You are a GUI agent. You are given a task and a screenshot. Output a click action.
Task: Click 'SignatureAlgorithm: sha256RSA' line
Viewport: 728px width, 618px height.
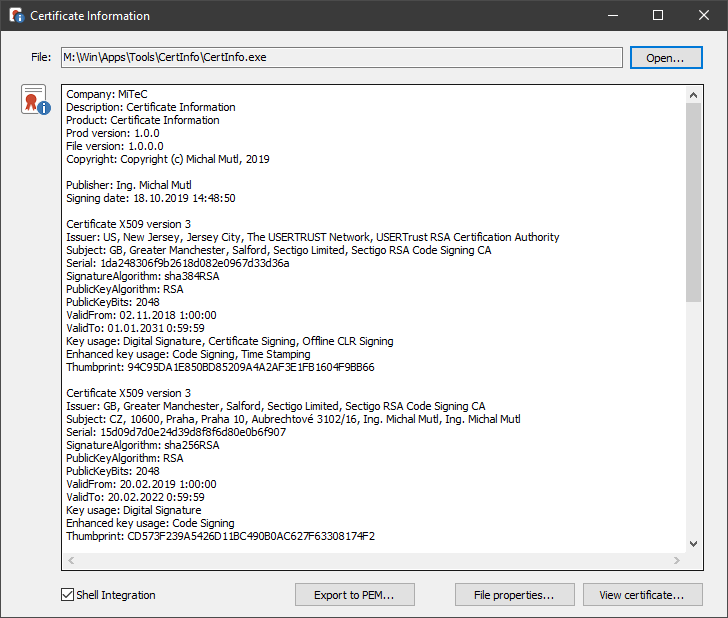point(143,445)
